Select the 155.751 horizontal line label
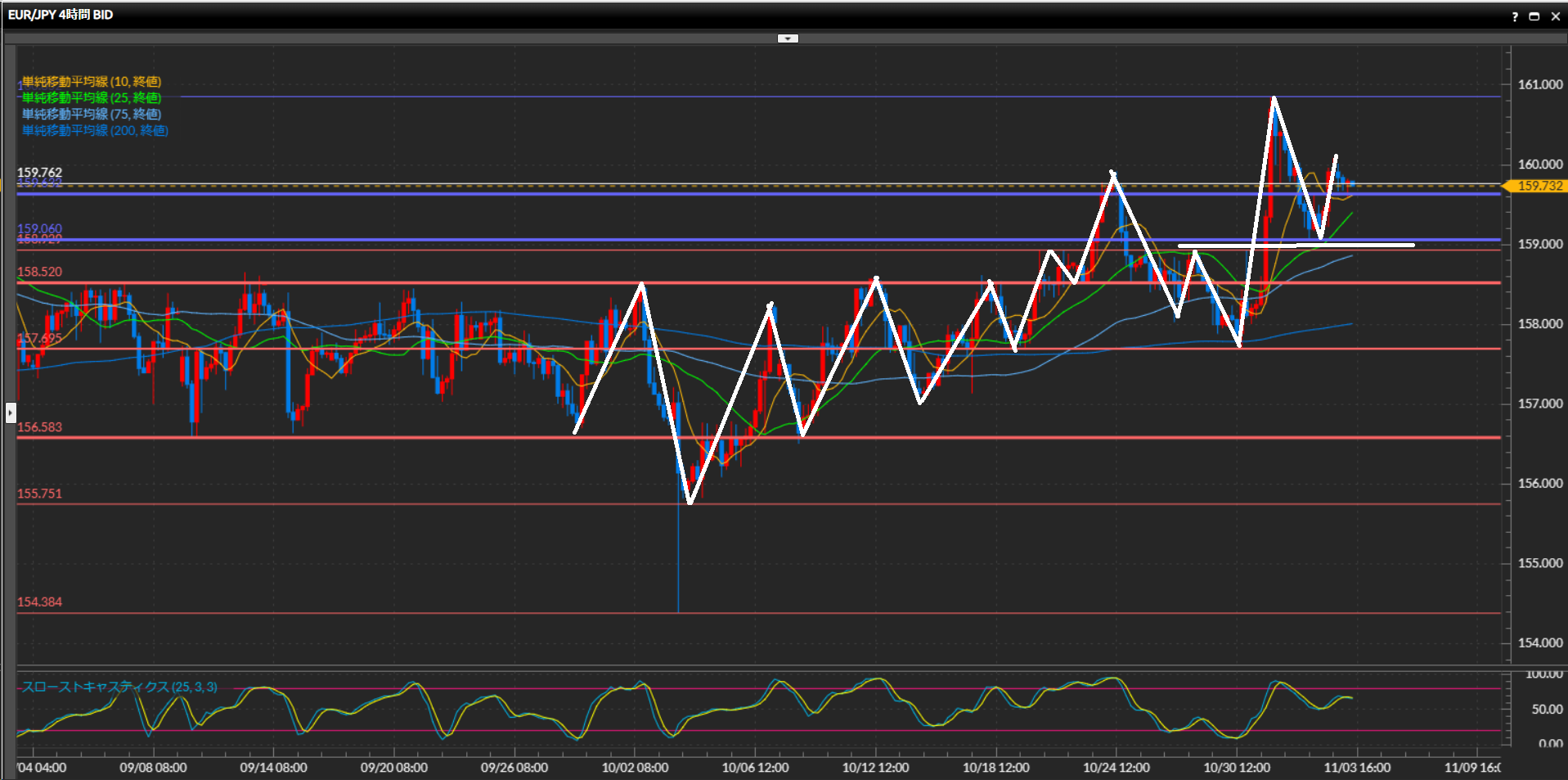Image resolution: width=1568 pixels, height=780 pixels. (39, 494)
